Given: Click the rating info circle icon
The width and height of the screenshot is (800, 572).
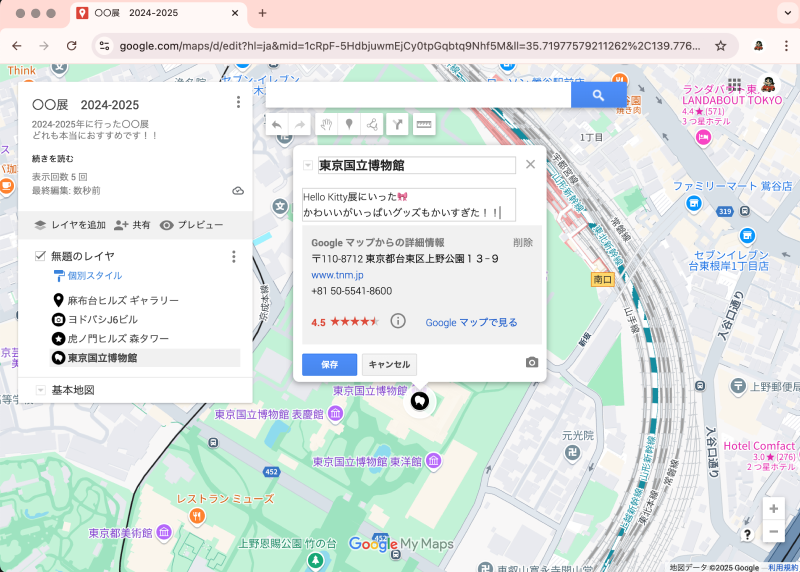Looking at the screenshot, I should coord(398,321).
